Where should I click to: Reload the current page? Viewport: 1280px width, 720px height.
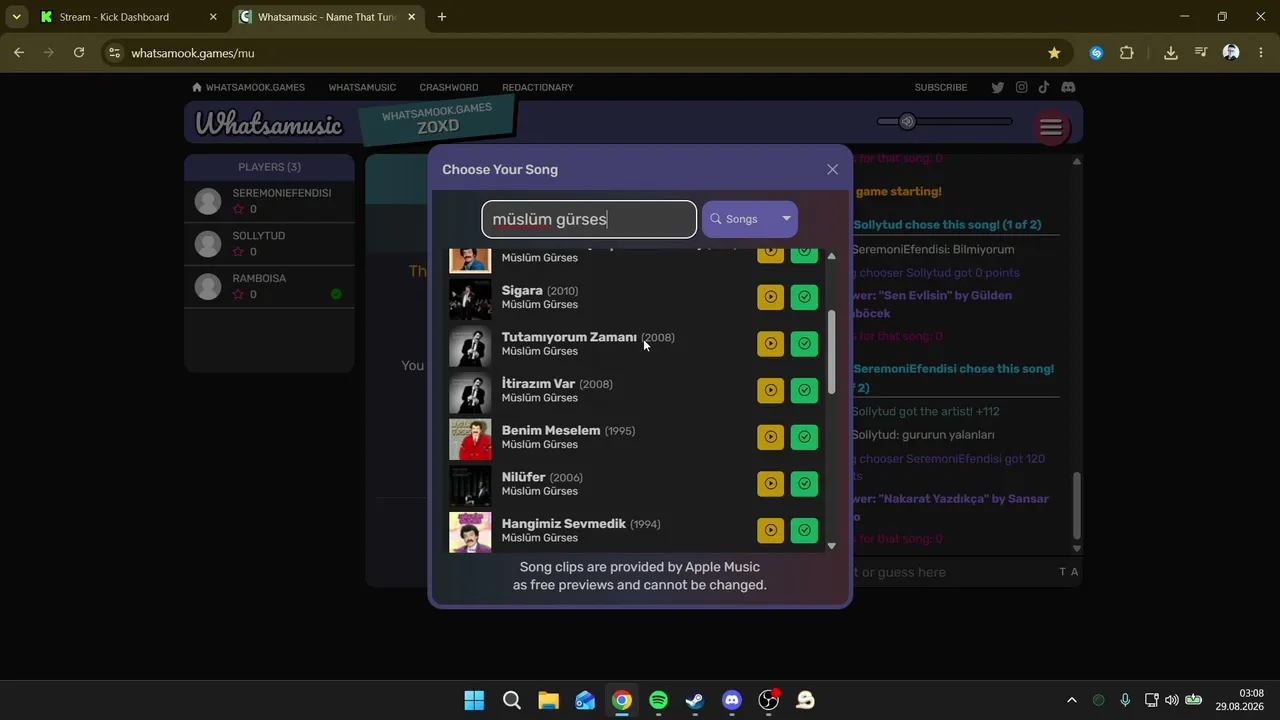[x=79, y=53]
